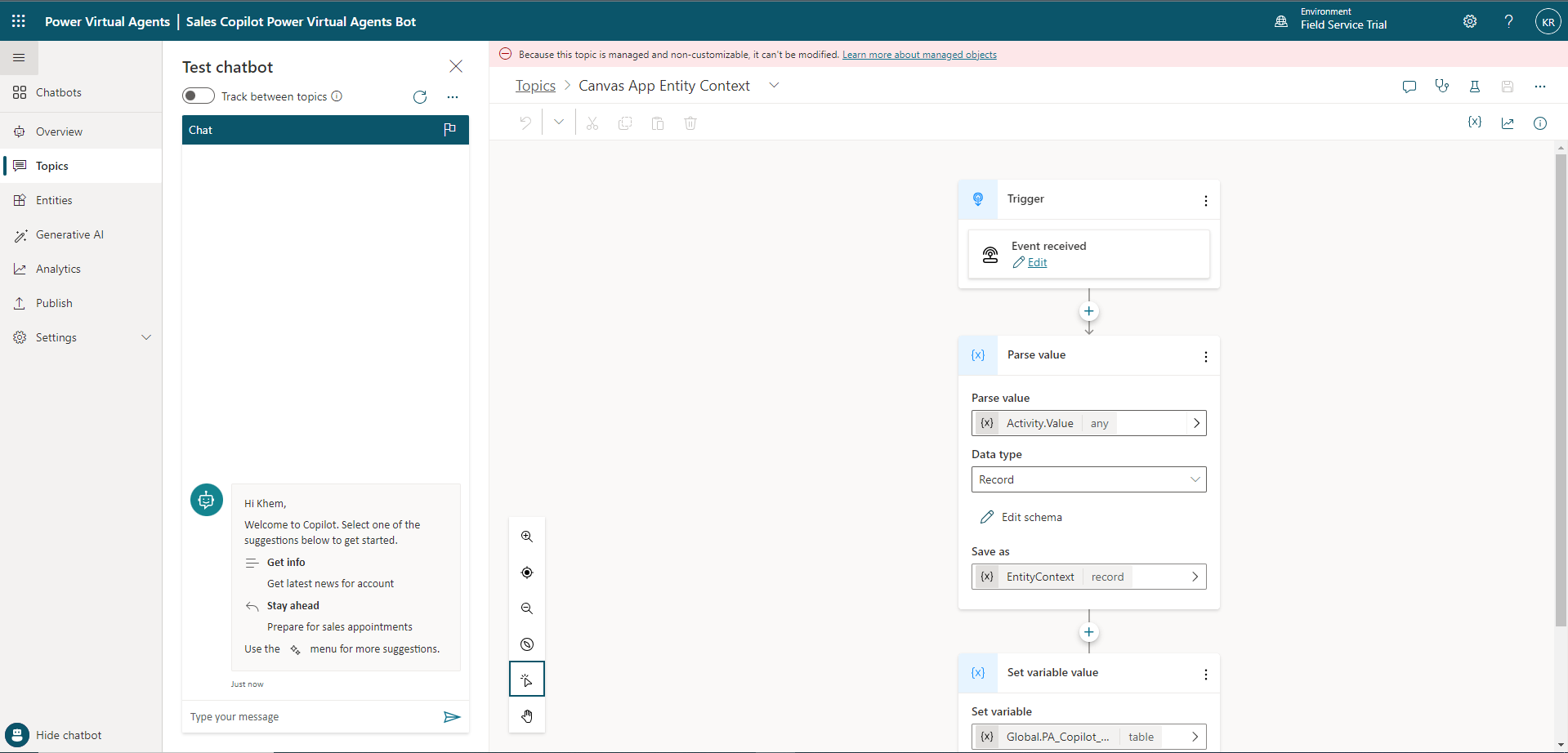Go to Analytics in navigation
The width and height of the screenshot is (1568, 753).
click(58, 269)
